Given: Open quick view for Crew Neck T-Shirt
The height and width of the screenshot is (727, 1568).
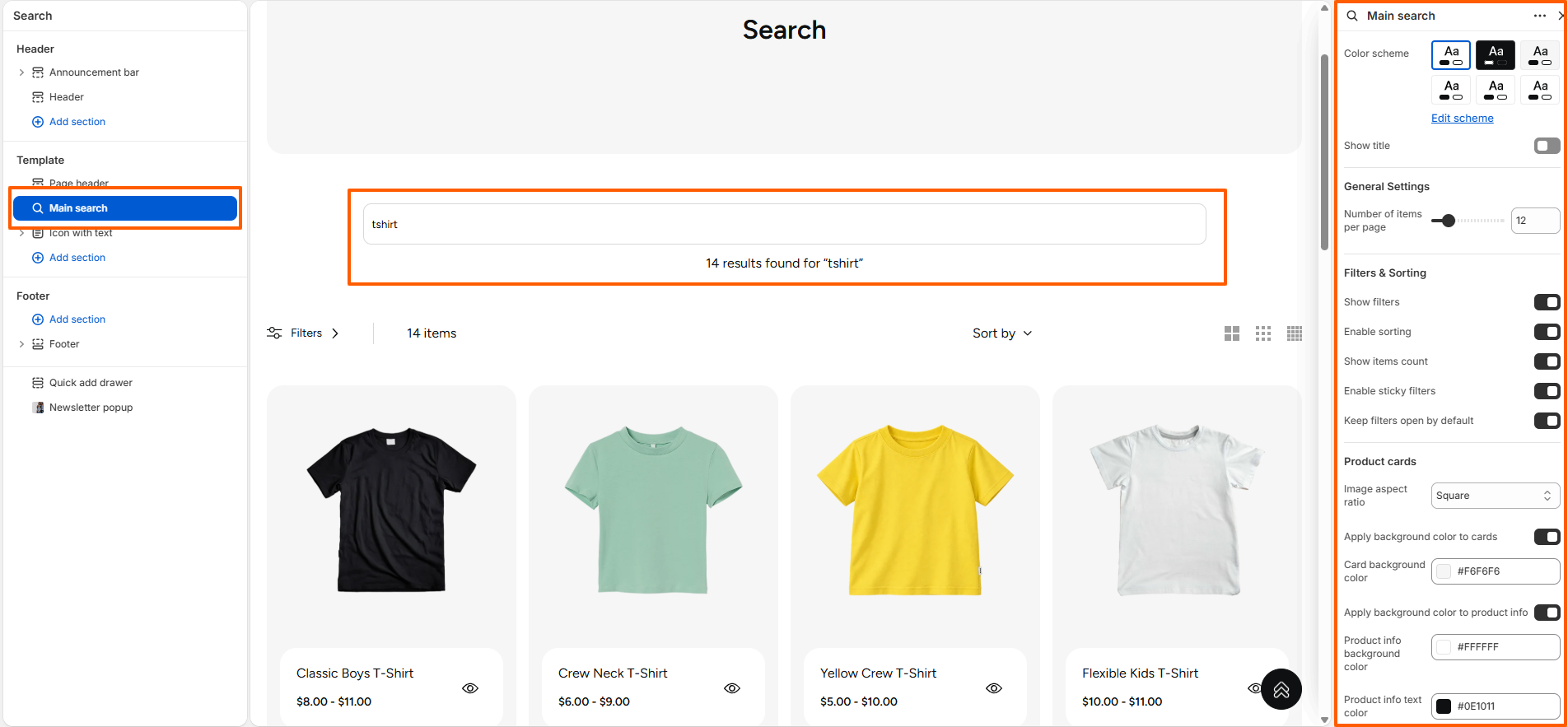Looking at the screenshot, I should point(732,688).
